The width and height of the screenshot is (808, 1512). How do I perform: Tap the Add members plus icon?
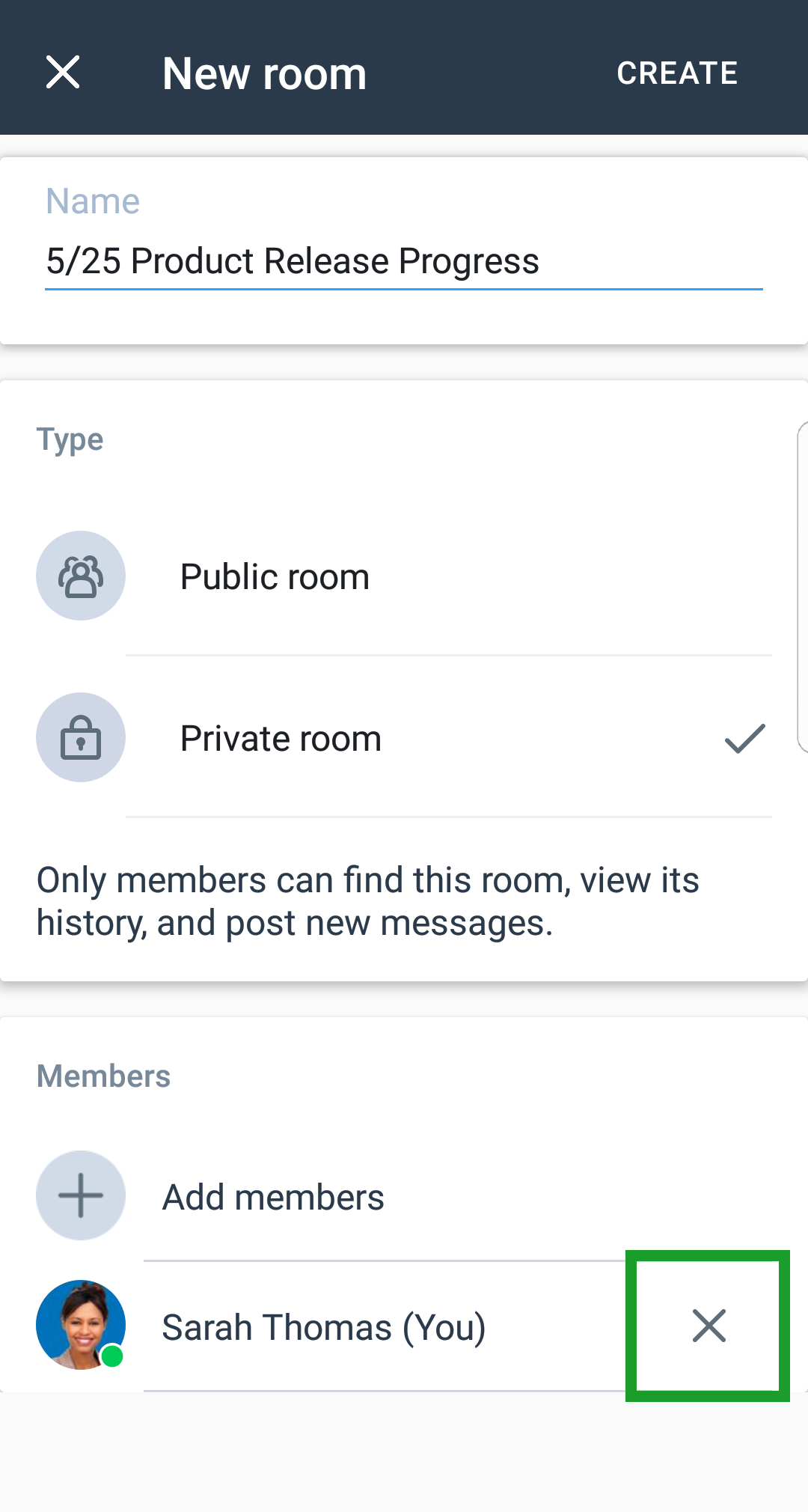click(81, 1195)
